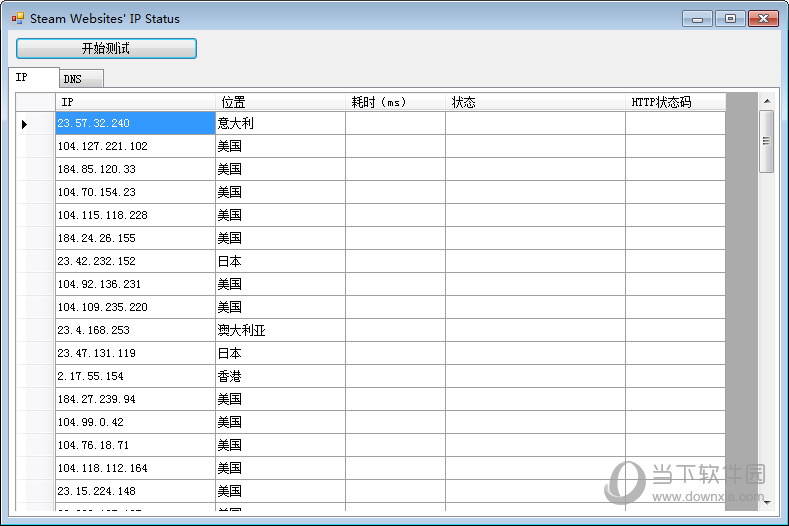
Task: Select IP cell 23.15.224.148
Action: 135,491
